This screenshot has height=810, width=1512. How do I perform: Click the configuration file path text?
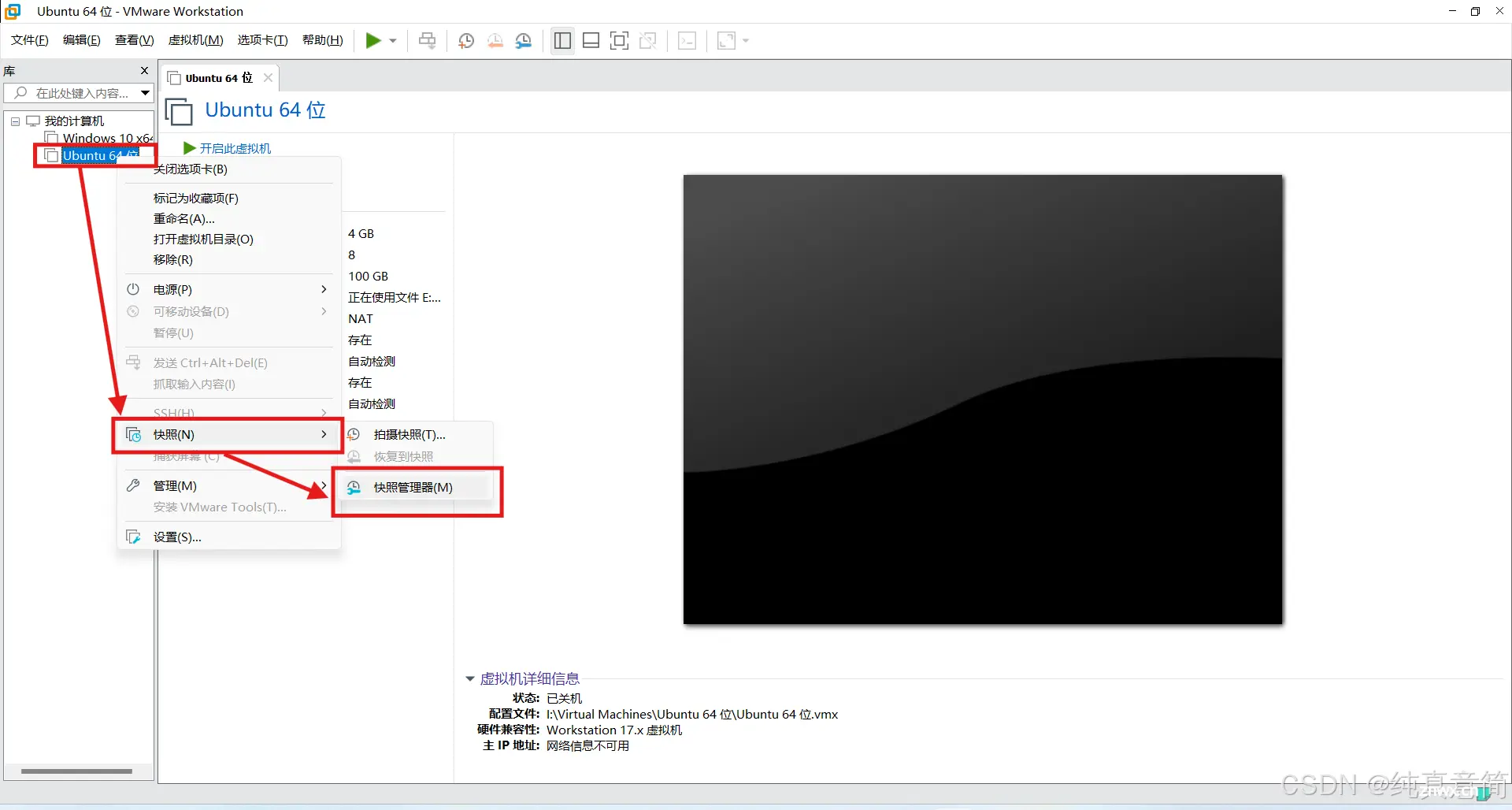[692, 715]
